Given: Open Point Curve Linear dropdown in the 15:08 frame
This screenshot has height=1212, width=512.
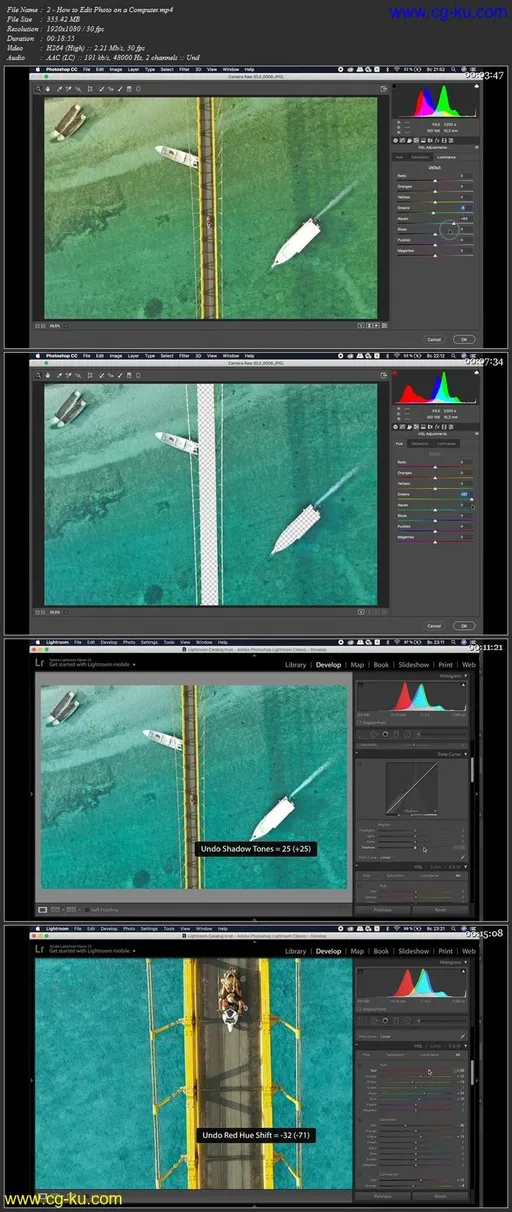Looking at the screenshot, I should tap(387, 1036).
